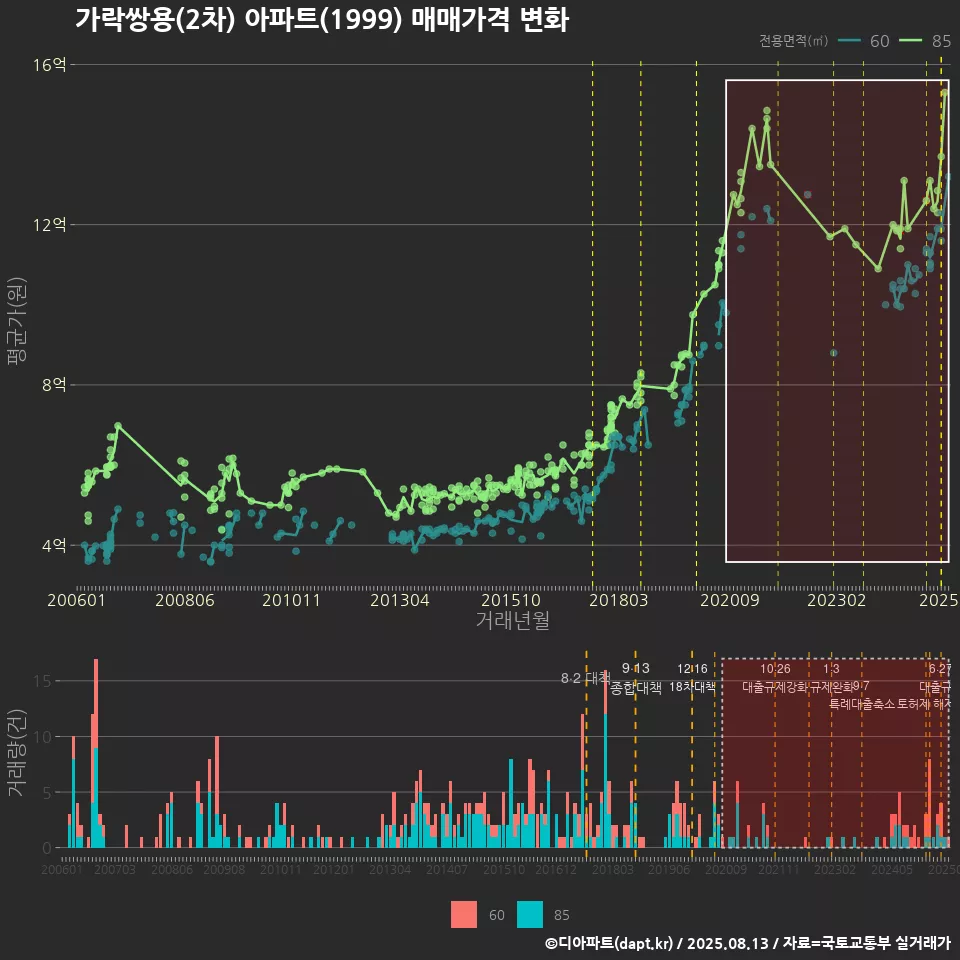
Task: Click the green 85 line marker in top legend
Action: coord(910,41)
